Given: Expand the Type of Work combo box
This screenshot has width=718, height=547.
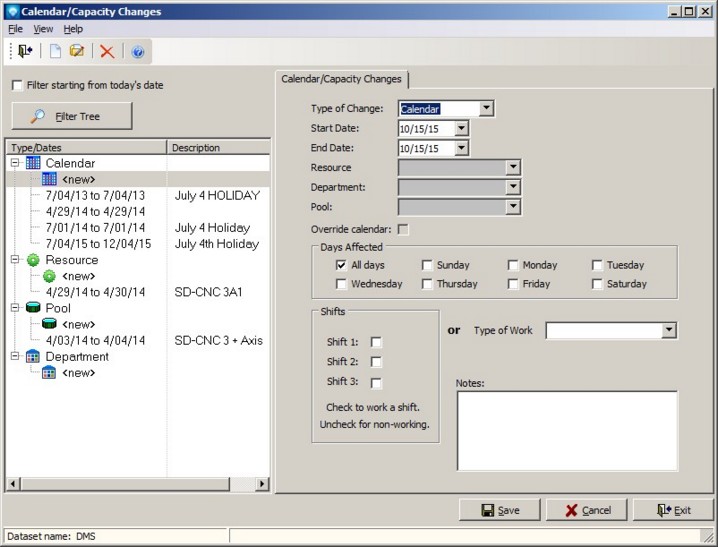Looking at the screenshot, I should tap(669, 330).
